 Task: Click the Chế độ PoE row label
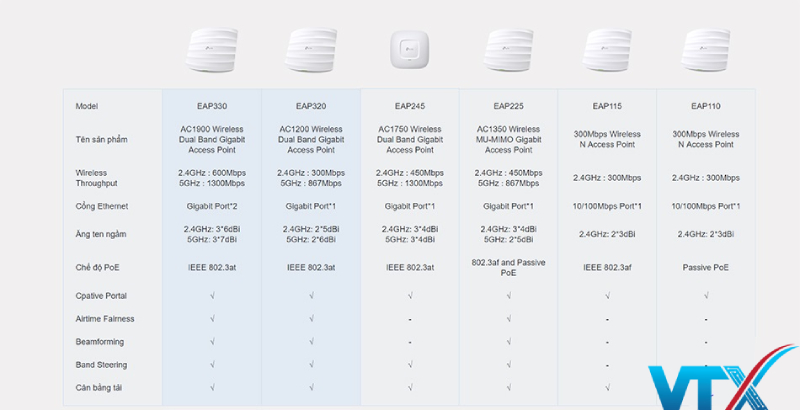click(x=97, y=267)
